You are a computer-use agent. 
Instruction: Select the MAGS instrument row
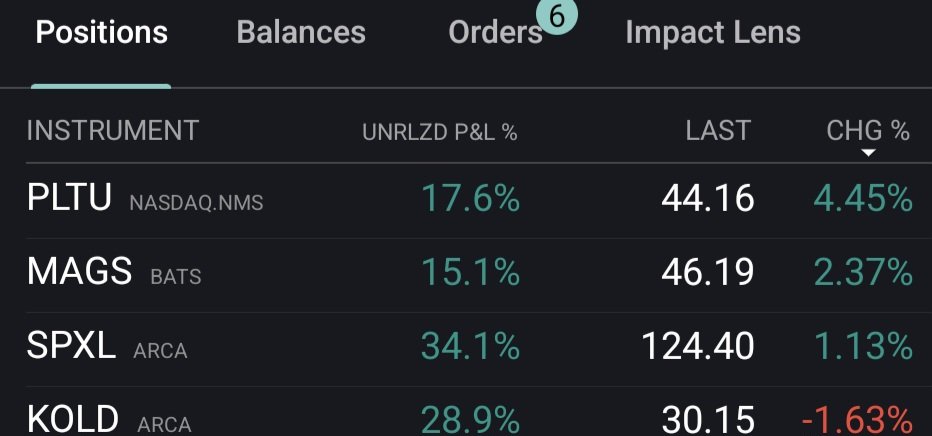coord(79,272)
